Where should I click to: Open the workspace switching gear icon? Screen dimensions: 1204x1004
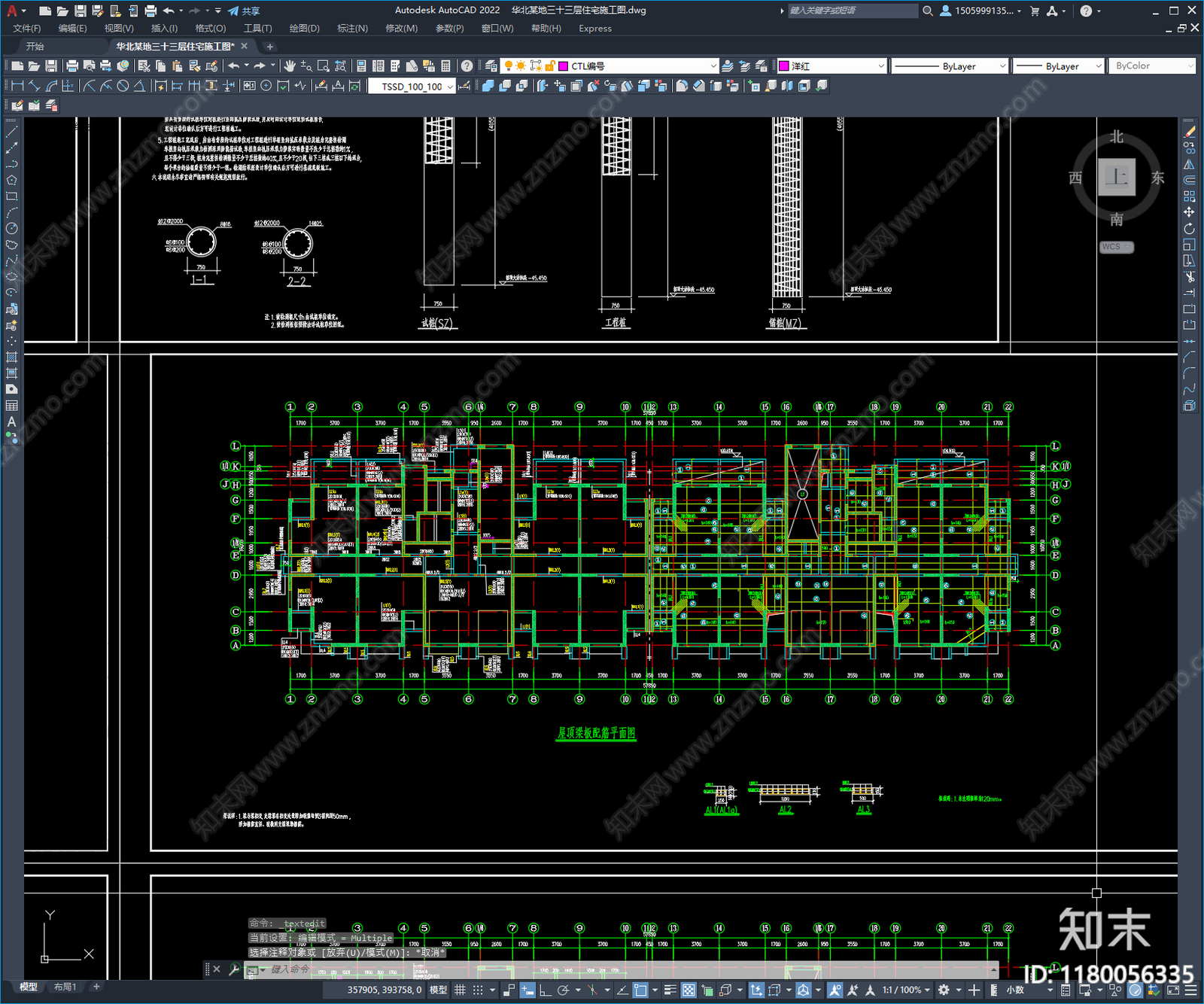pyautogui.click(x=944, y=990)
